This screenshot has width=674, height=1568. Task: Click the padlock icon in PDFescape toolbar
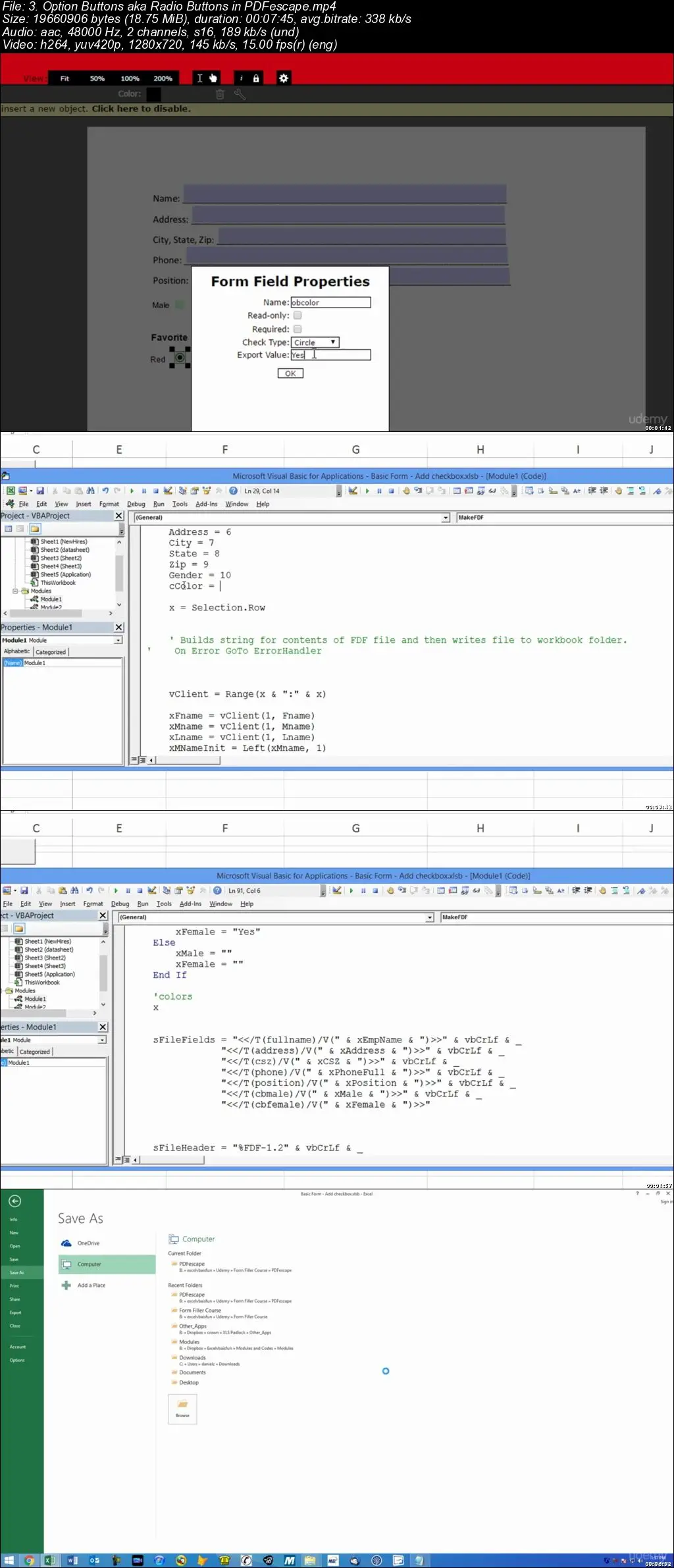(x=256, y=78)
